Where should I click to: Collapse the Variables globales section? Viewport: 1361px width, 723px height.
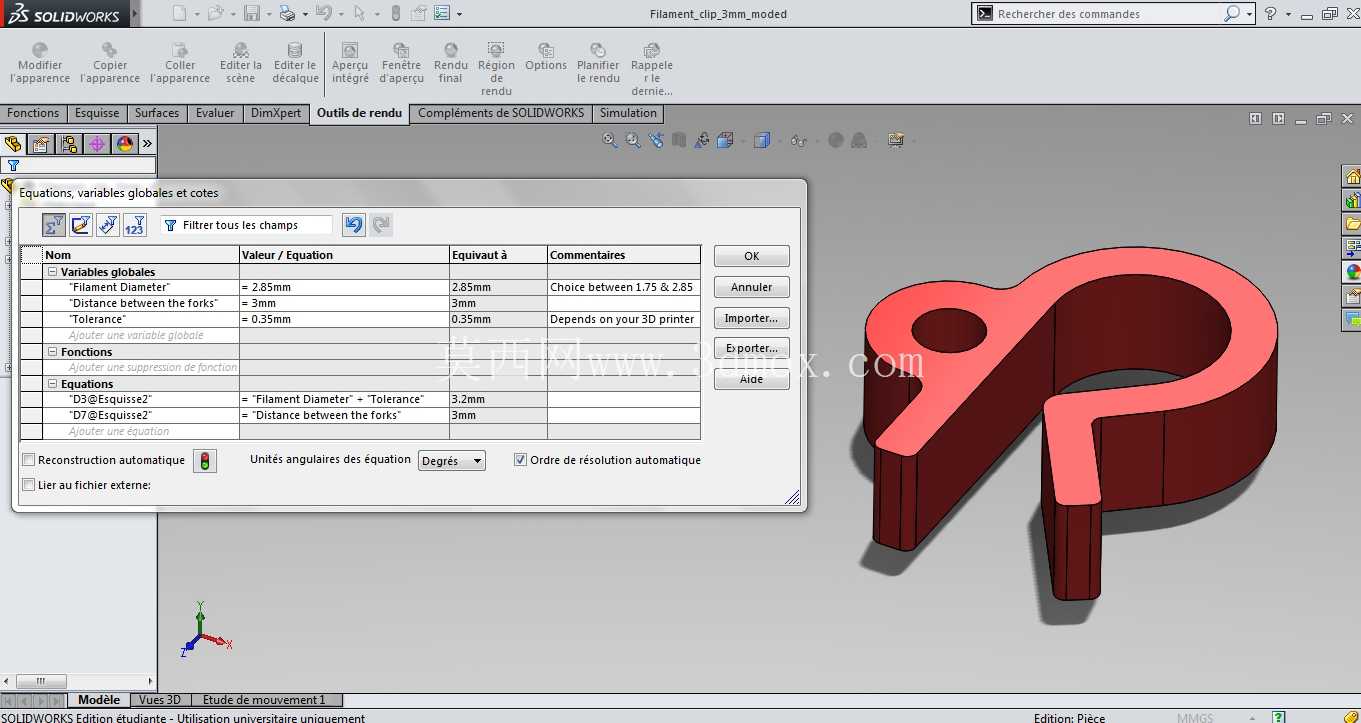point(52,272)
